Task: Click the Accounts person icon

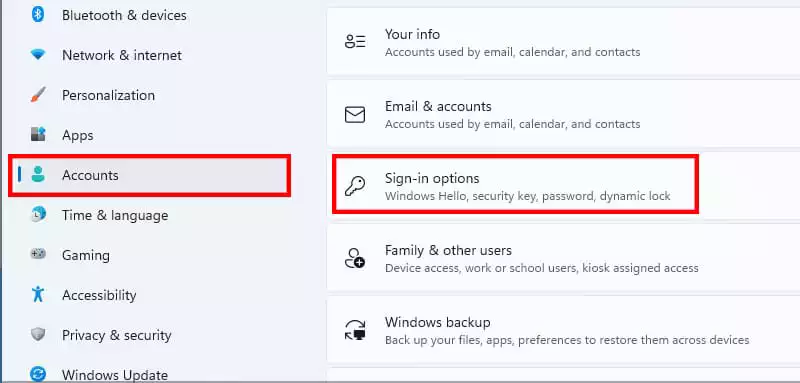Action: pos(38,174)
